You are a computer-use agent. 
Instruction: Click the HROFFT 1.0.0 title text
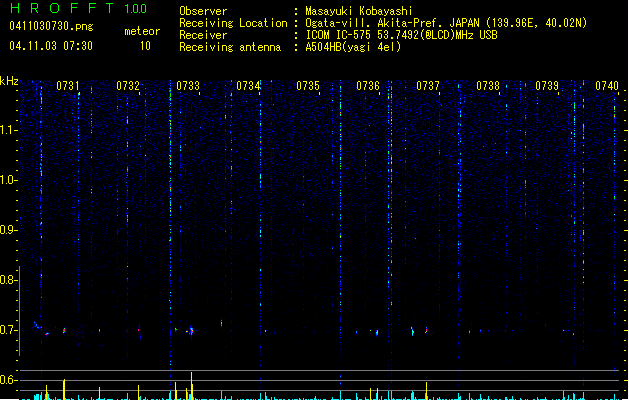78,8
